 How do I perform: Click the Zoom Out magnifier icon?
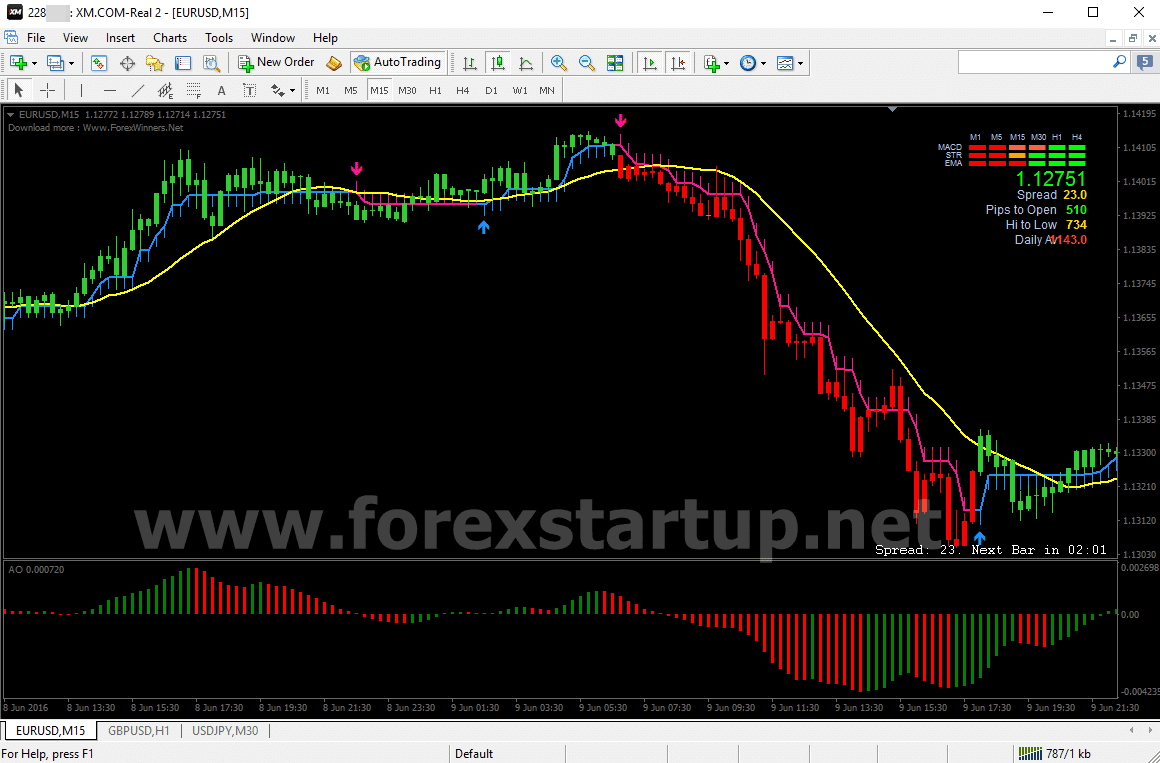[587, 64]
